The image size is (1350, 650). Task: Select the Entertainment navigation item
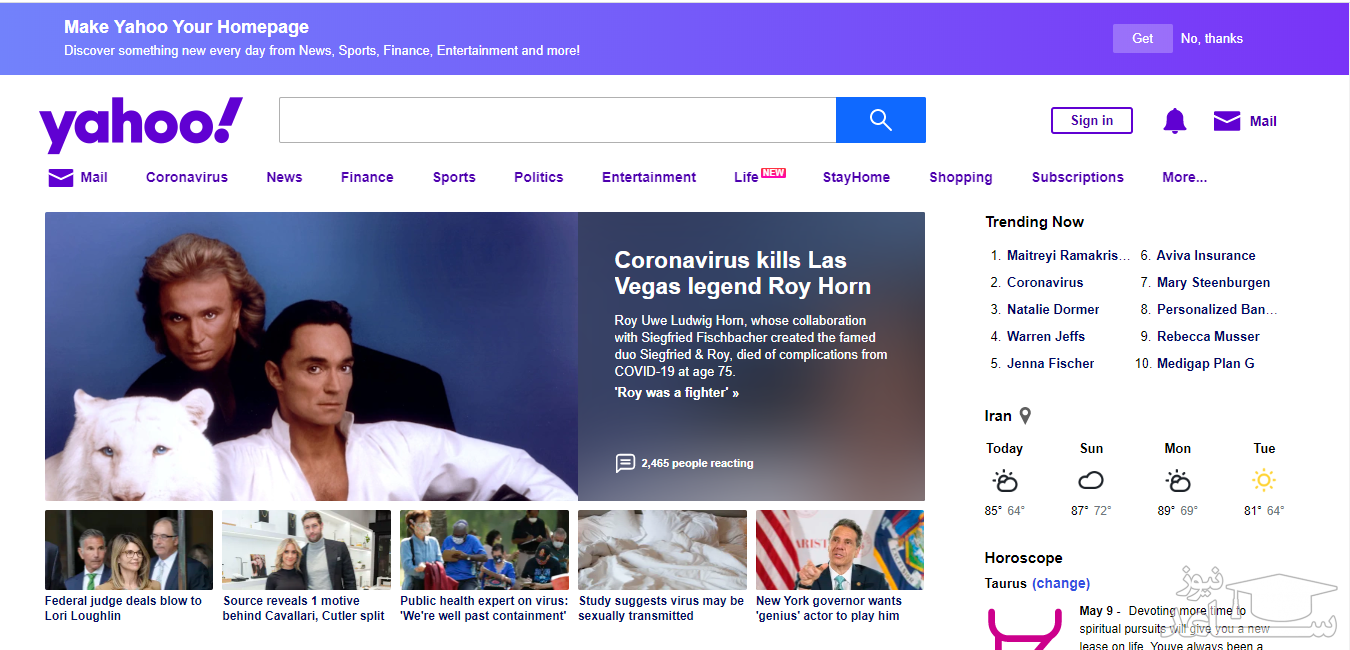tap(649, 177)
